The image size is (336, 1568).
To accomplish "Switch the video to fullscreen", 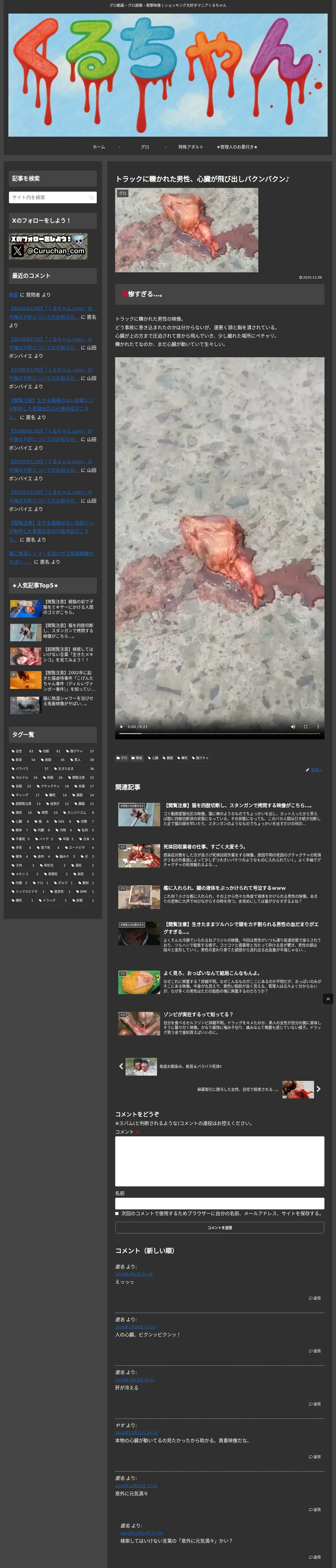I will pyautogui.click(x=305, y=726).
